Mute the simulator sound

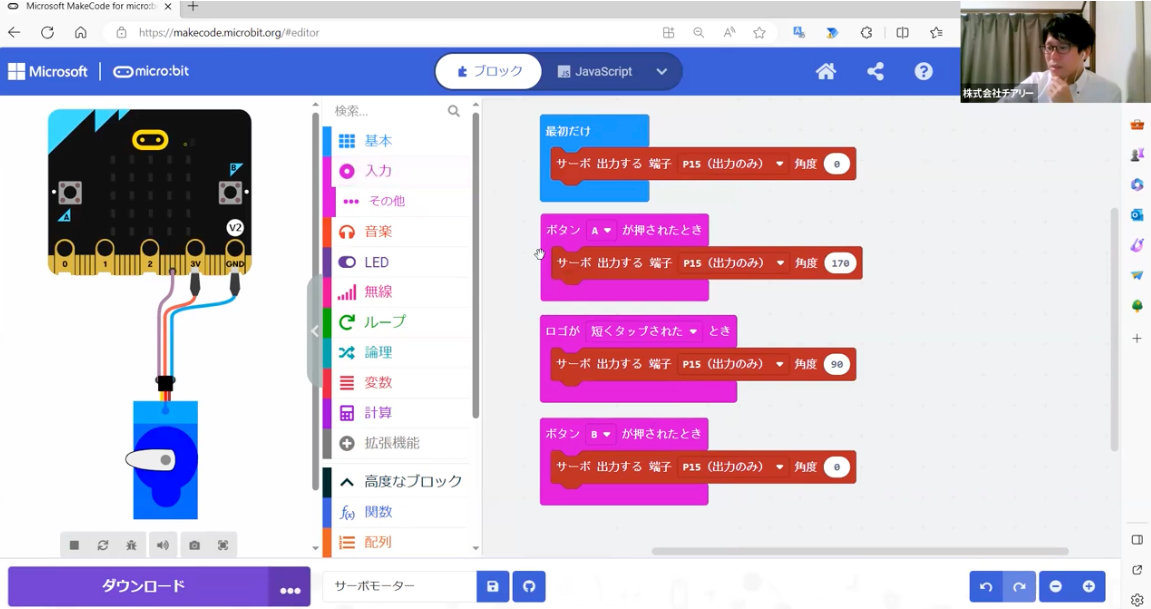[162, 545]
